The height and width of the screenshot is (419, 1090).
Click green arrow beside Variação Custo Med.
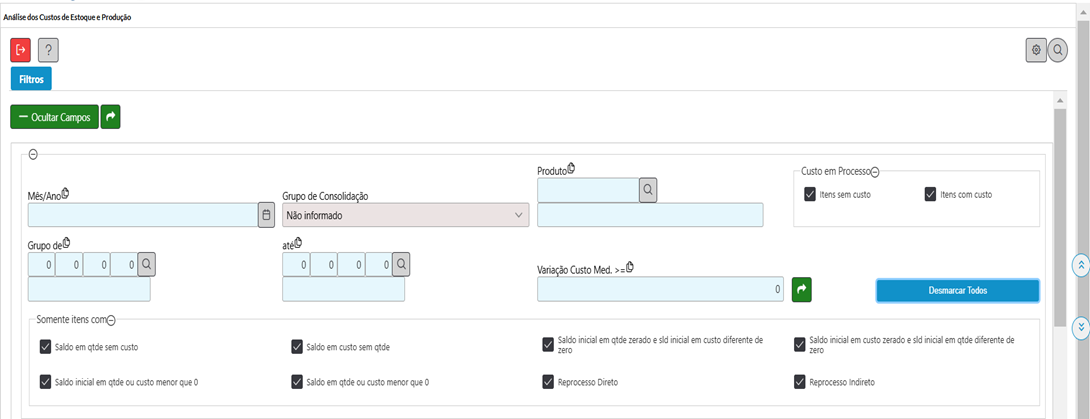point(801,289)
